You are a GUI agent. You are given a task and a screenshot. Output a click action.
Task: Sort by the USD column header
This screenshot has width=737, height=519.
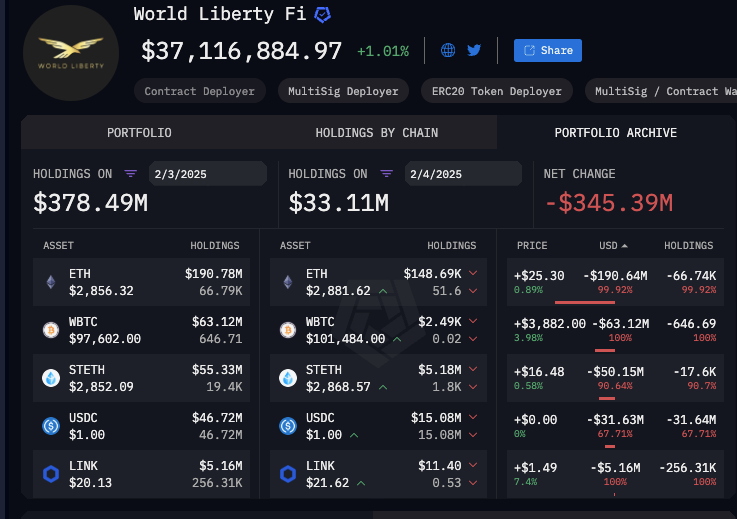pyautogui.click(x=613, y=245)
